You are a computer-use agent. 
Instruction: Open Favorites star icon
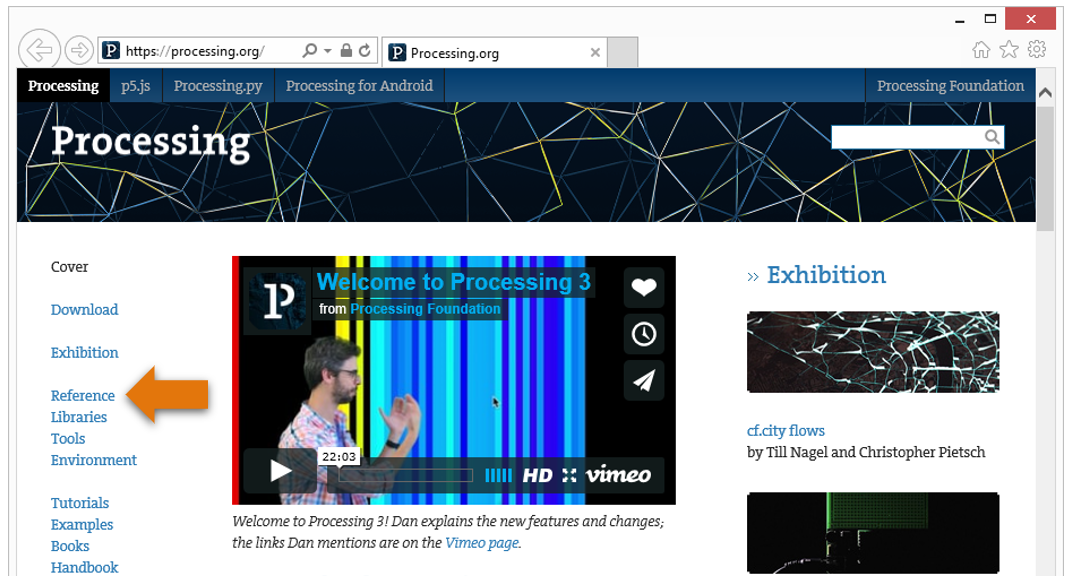[x=1009, y=49]
